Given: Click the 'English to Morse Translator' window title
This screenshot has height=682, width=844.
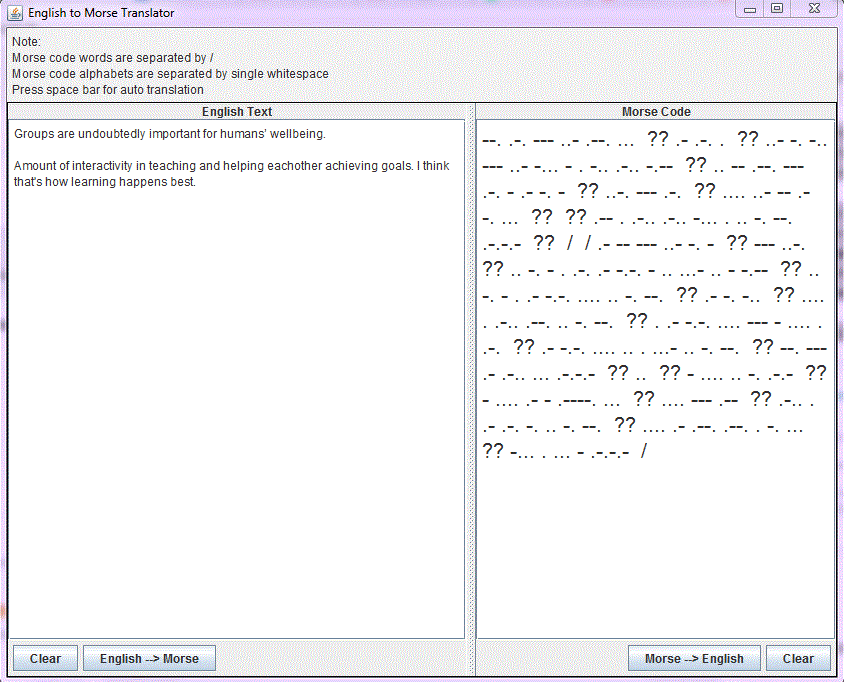Looking at the screenshot, I should pyautogui.click(x=101, y=13).
